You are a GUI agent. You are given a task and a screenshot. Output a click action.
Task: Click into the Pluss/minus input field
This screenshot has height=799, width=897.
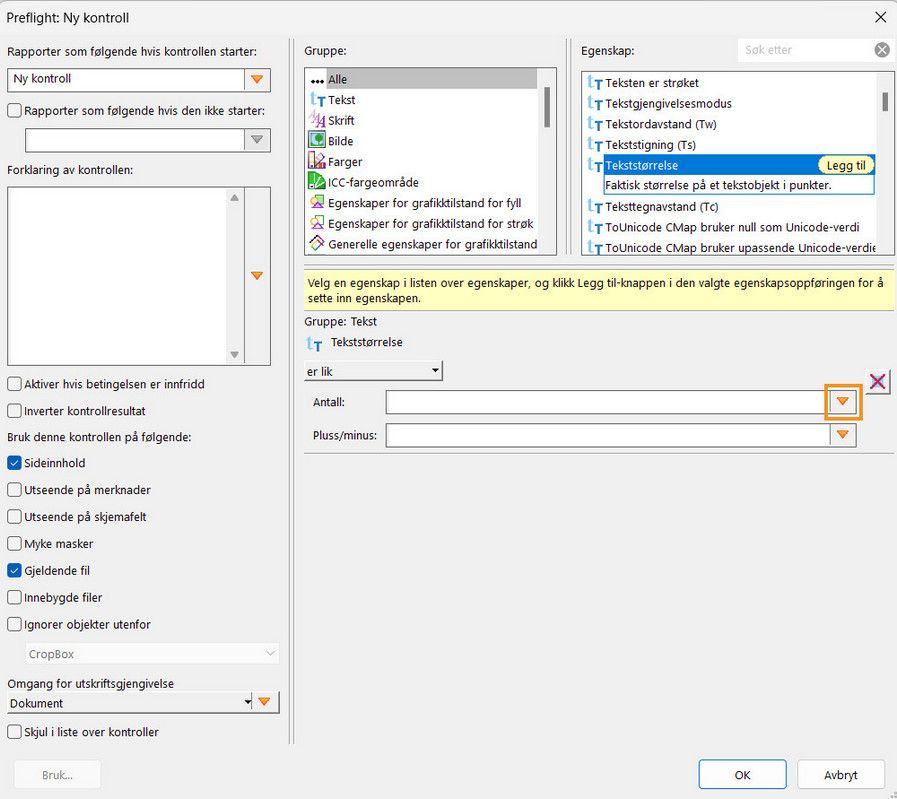[608, 435]
